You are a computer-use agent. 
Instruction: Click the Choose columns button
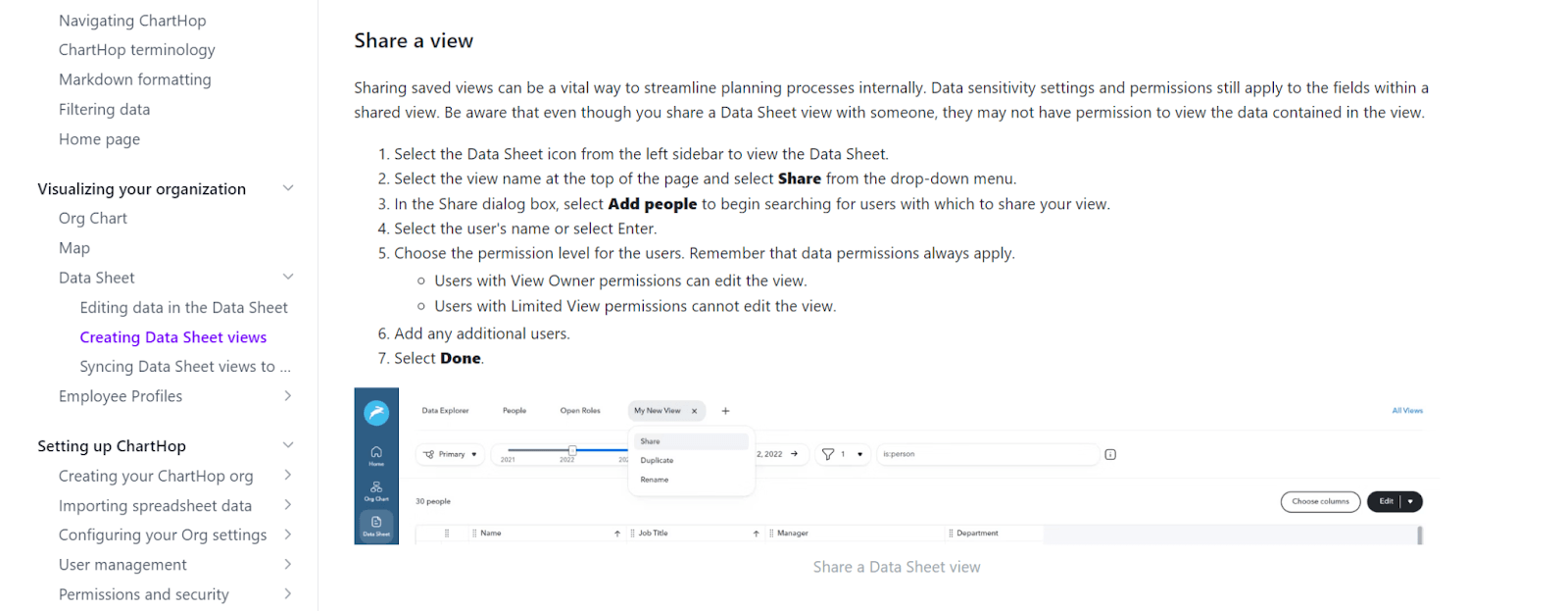click(1320, 501)
